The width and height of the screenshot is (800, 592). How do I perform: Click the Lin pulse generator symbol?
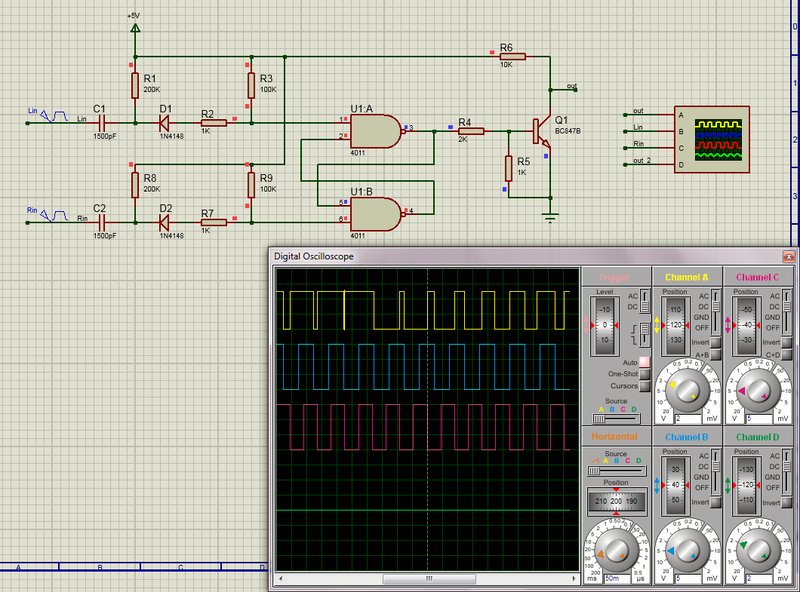click(x=54, y=116)
